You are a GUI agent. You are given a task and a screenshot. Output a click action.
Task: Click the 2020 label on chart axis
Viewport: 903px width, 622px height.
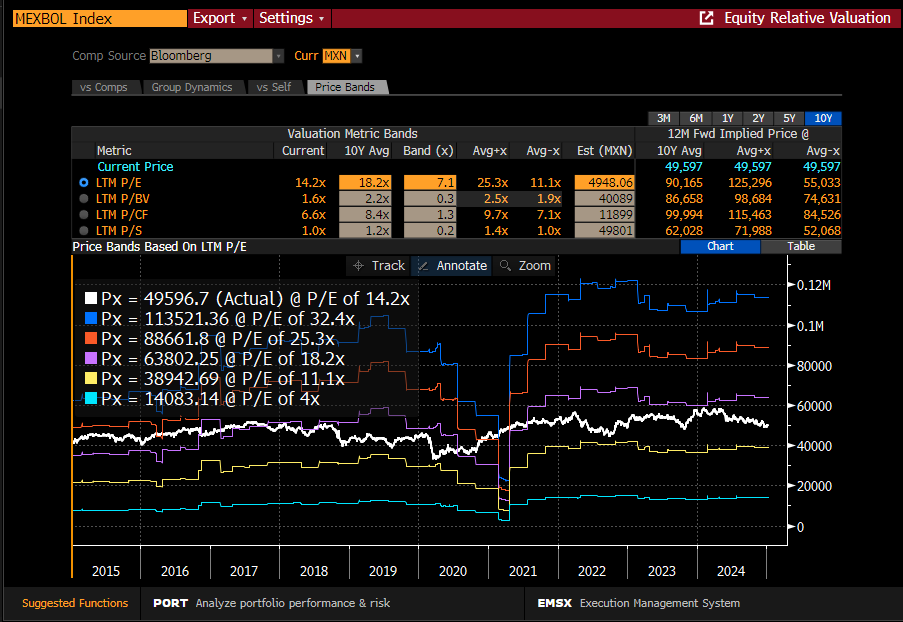(453, 571)
